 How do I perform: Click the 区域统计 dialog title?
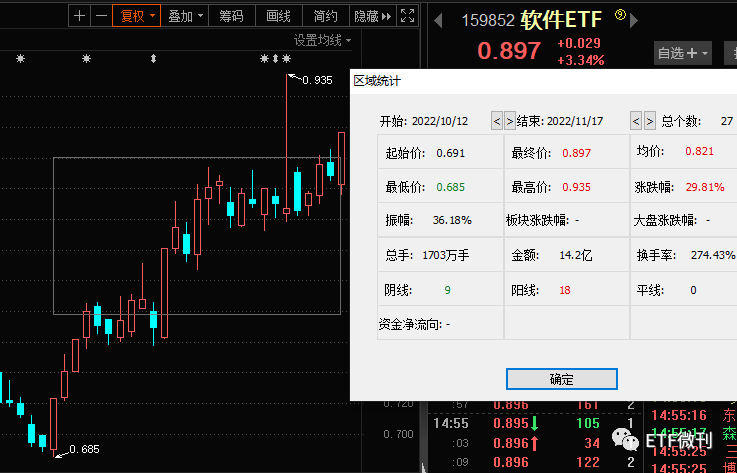(377, 81)
